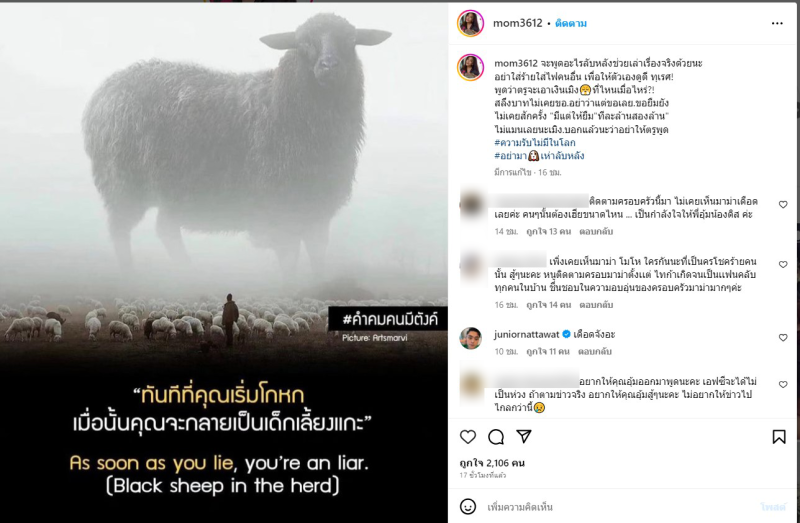800x523 pixels.
Task: Like the post with the heart icon
Action: [468, 437]
